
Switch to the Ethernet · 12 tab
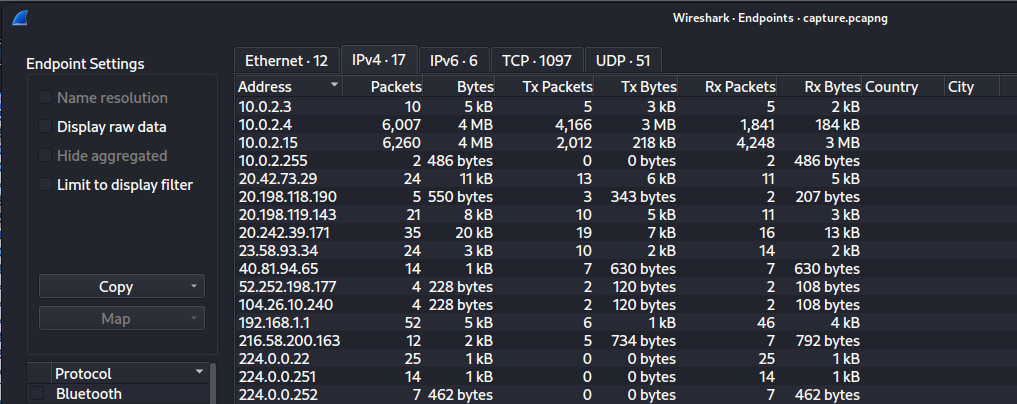pyautogui.click(x=287, y=60)
